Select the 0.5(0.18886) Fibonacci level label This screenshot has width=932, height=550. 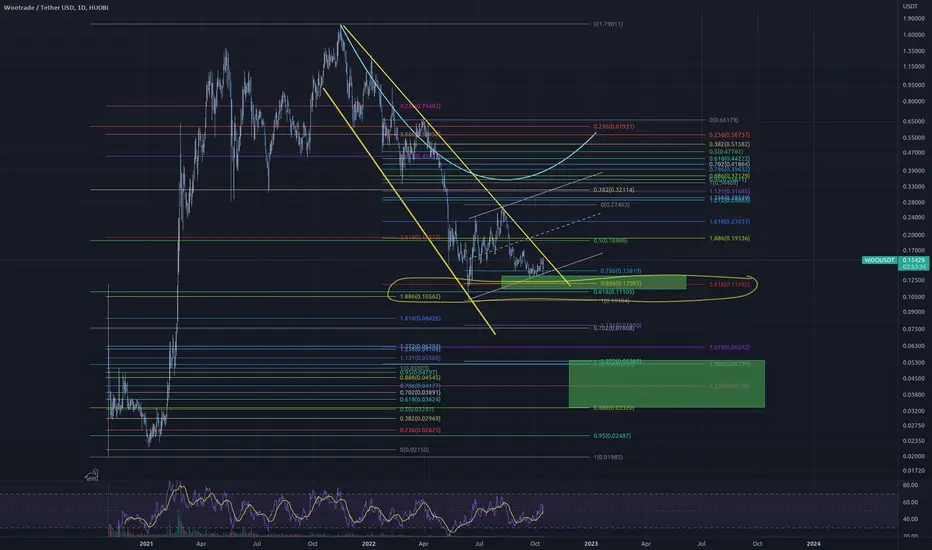click(610, 241)
